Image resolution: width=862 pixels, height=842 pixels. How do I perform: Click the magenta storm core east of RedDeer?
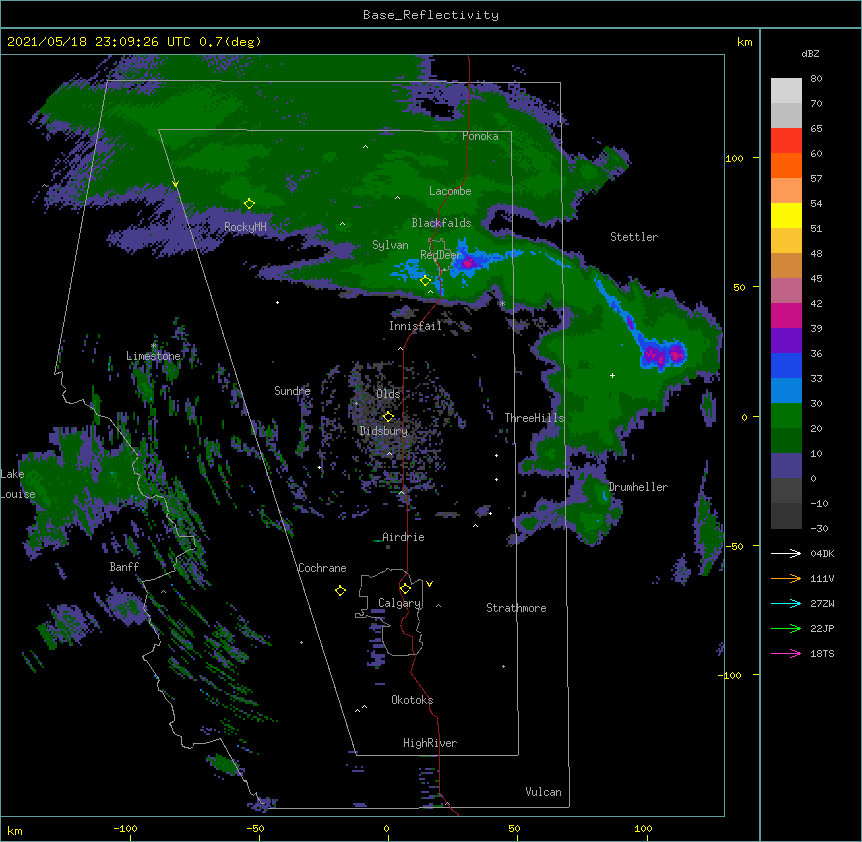(x=468, y=263)
